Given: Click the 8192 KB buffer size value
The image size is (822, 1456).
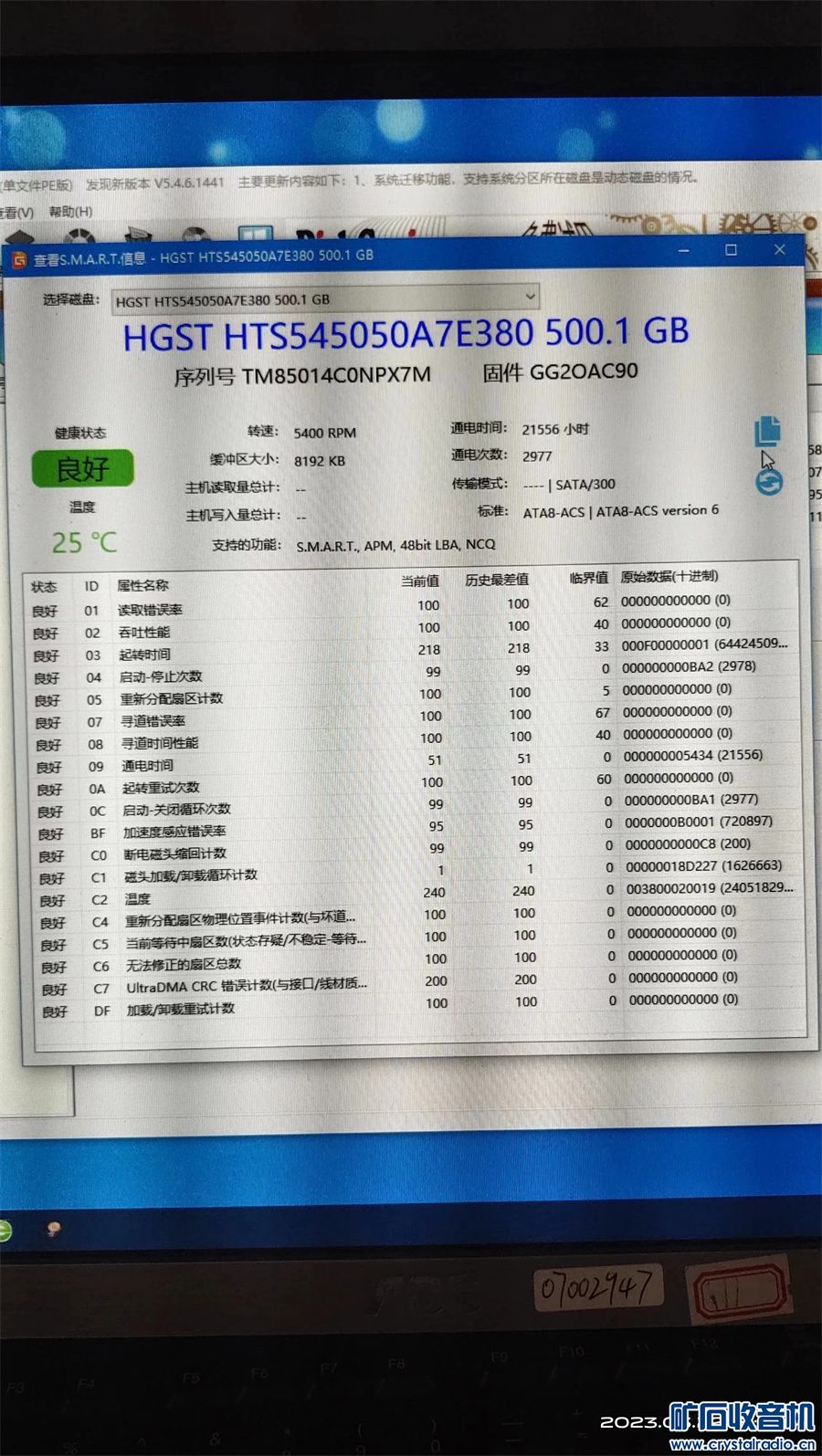Looking at the screenshot, I should pos(320,461).
